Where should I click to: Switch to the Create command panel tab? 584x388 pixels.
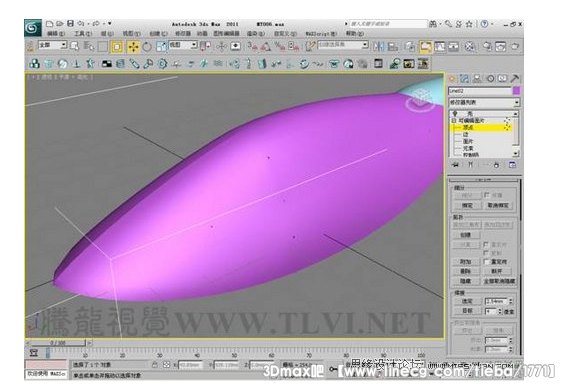pyautogui.click(x=452, y=79)
